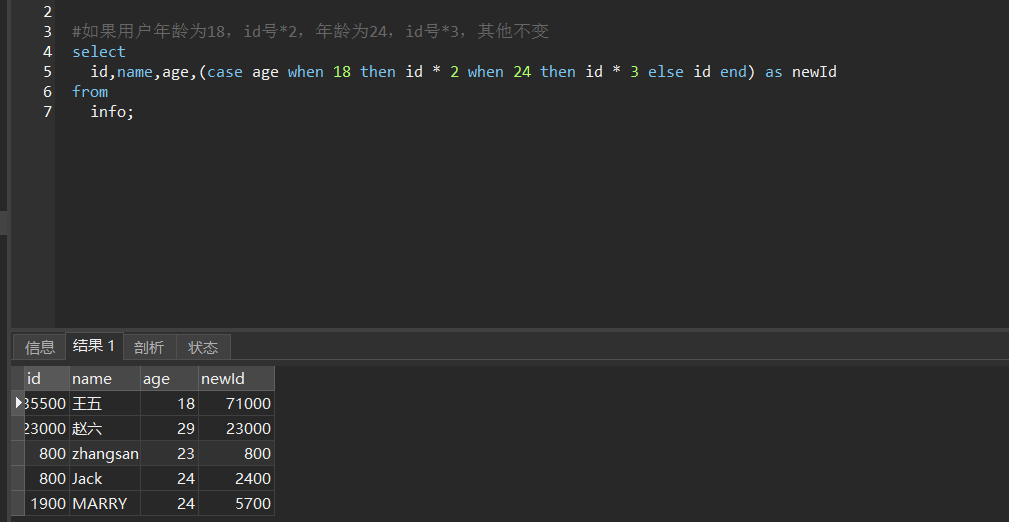Click the id cell 1900
The image size is (1009, 522).
click(x=46, y=503)
